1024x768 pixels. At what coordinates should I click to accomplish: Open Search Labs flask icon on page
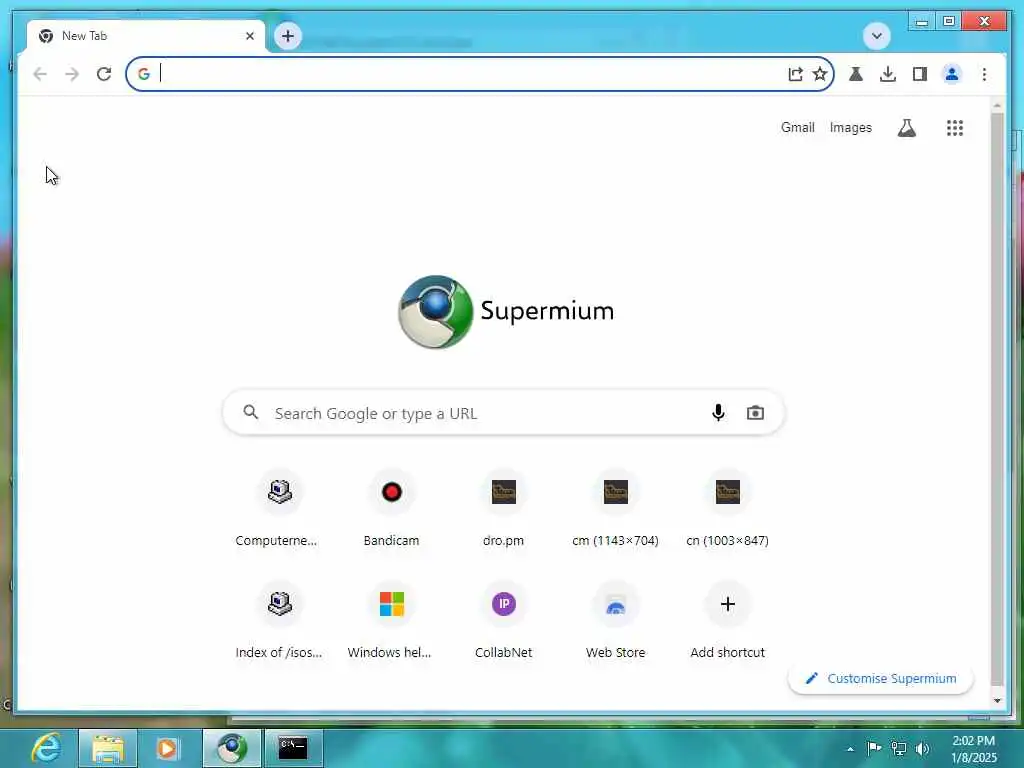pos(906,127)
